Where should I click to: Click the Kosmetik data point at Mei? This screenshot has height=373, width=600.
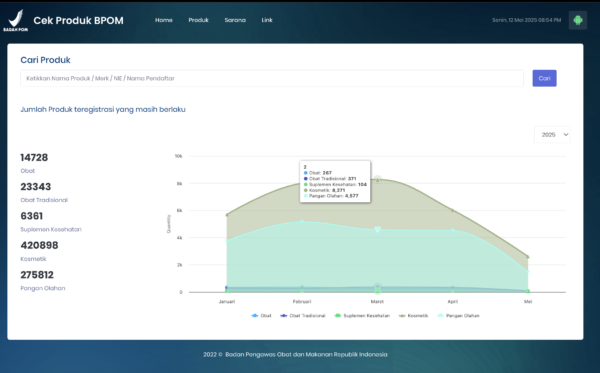click(528, 257)
